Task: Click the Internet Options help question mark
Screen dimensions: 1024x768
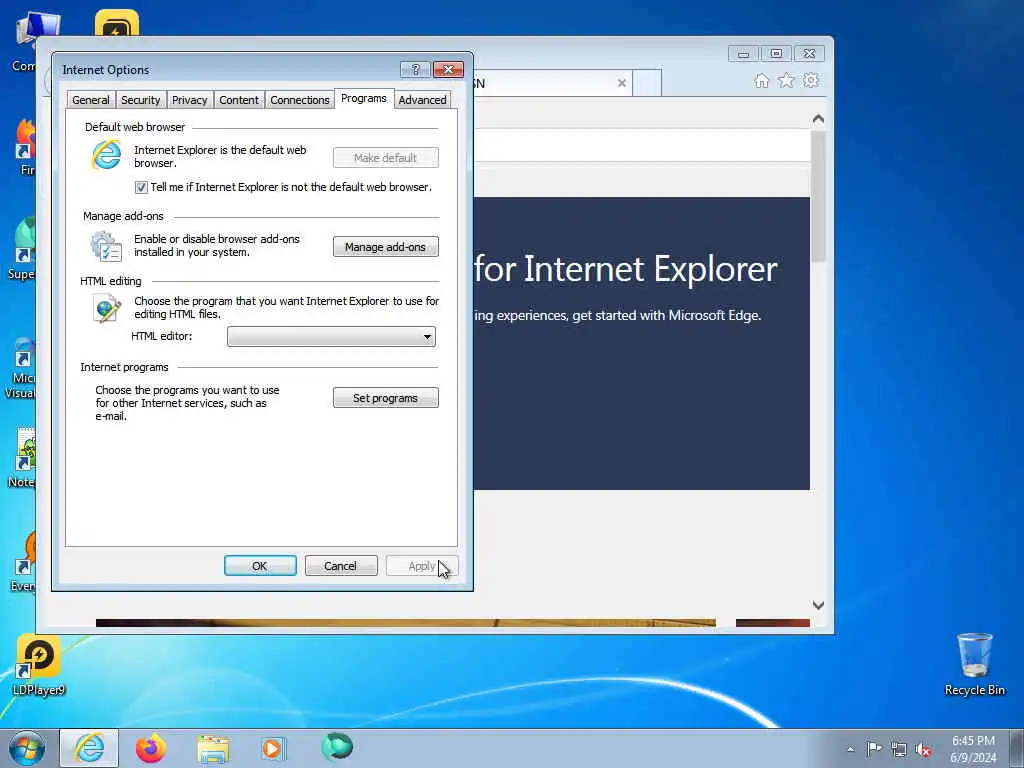Action: click(x=415, y=69)
